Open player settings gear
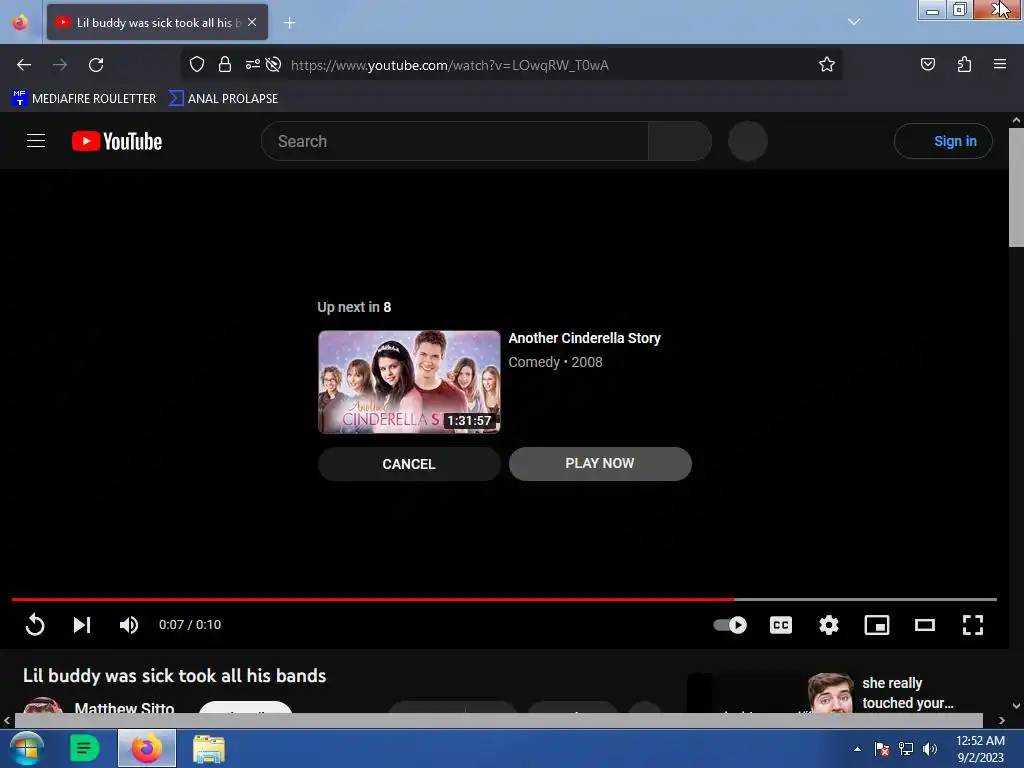This screenshot has width=1024, height=768. tap(829, 625)
